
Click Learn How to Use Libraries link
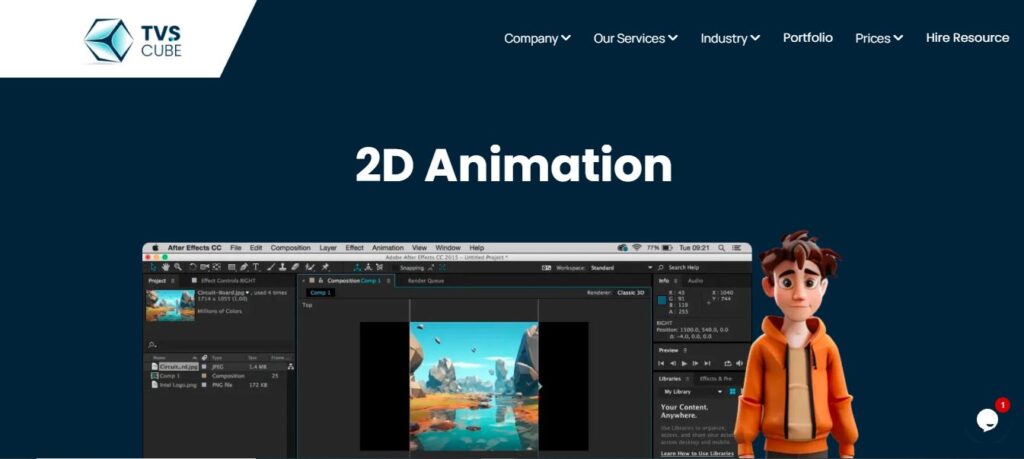pos(695,453)
